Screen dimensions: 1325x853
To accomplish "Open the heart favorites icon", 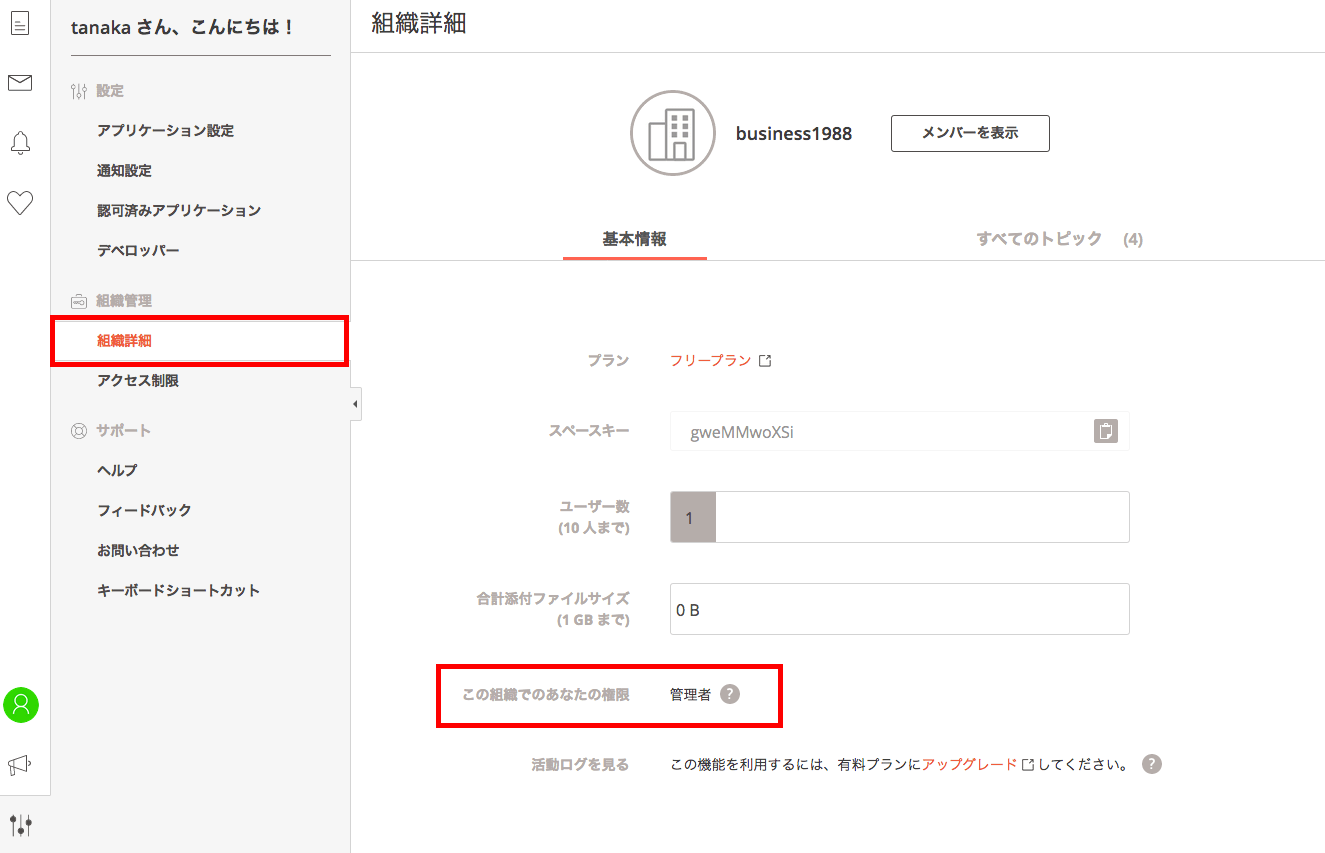I will pyautogui.click(x=20, y=203).
